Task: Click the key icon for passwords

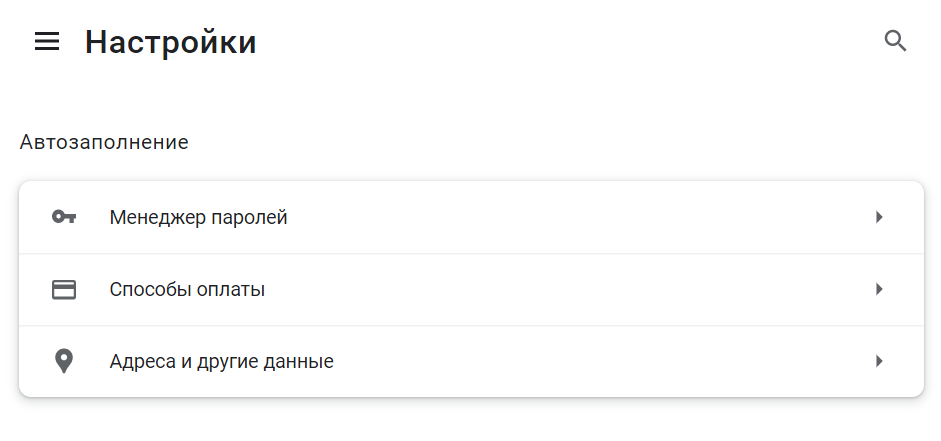Action: (x=64, y=217)
